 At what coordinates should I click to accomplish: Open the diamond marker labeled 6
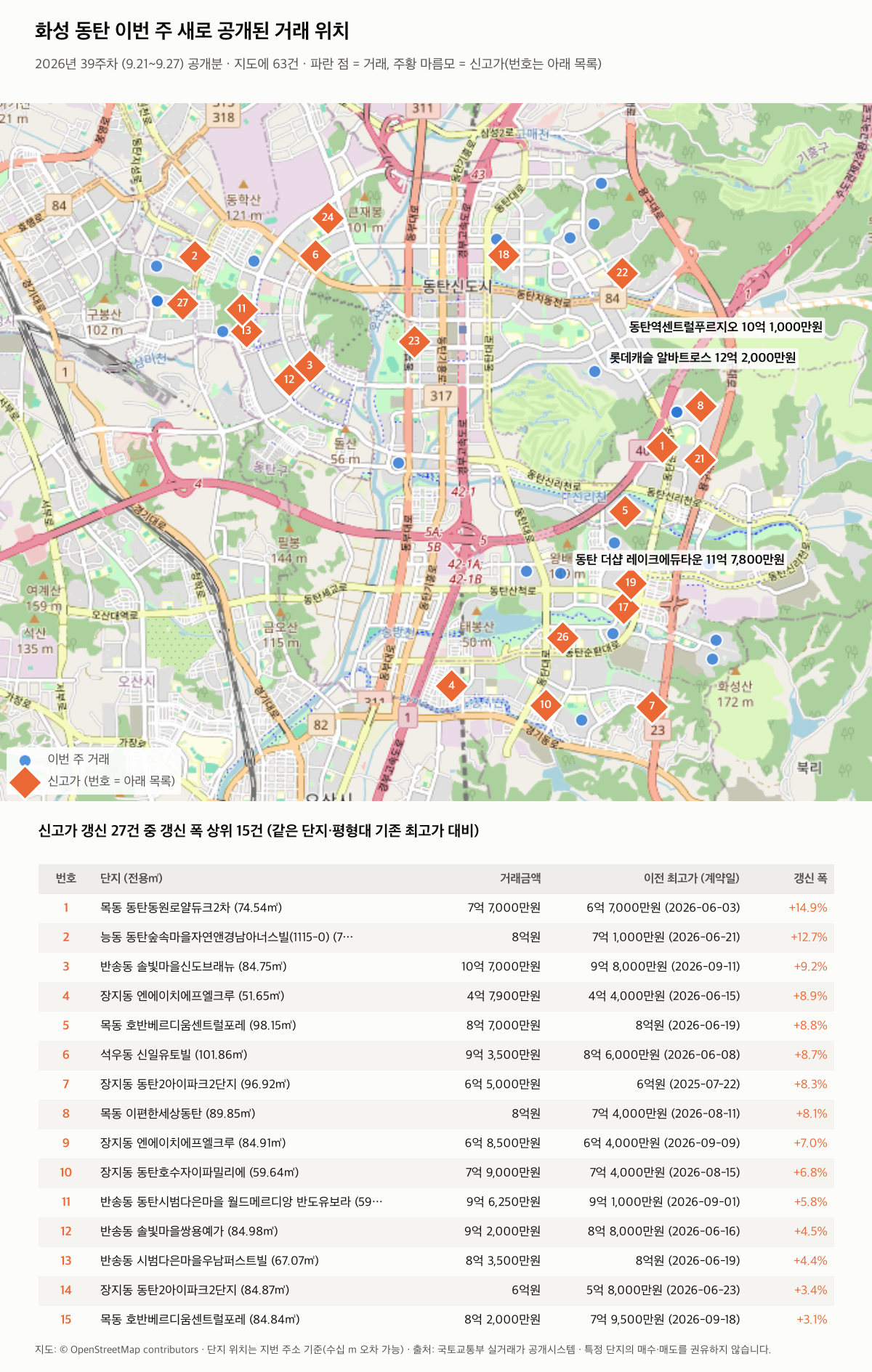tap(315, 255)
